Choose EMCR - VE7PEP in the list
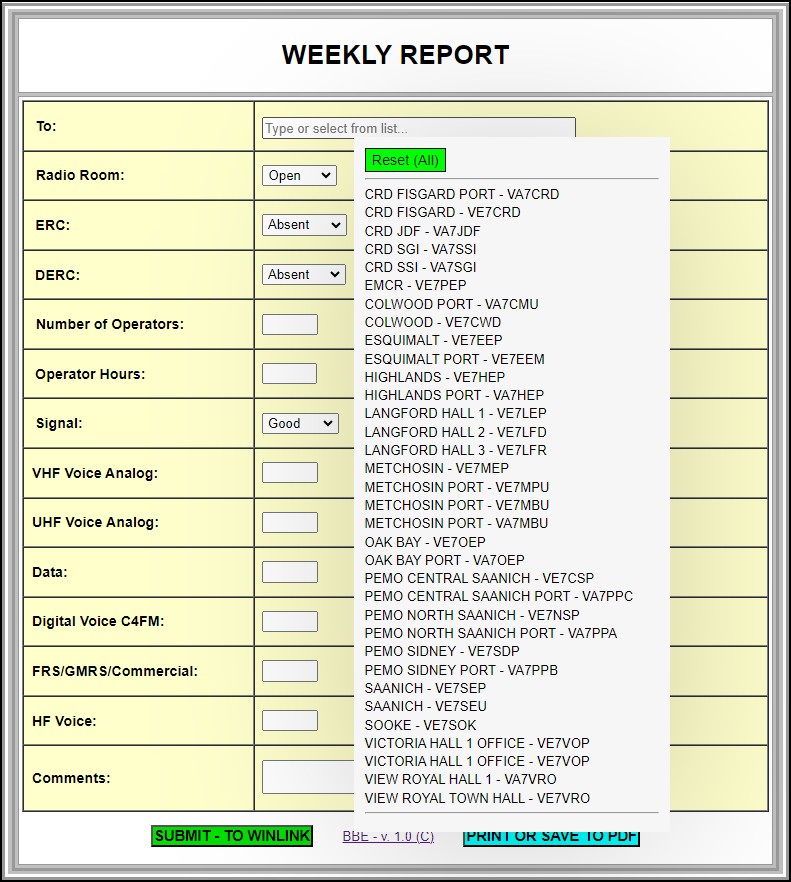 [415, 285]
